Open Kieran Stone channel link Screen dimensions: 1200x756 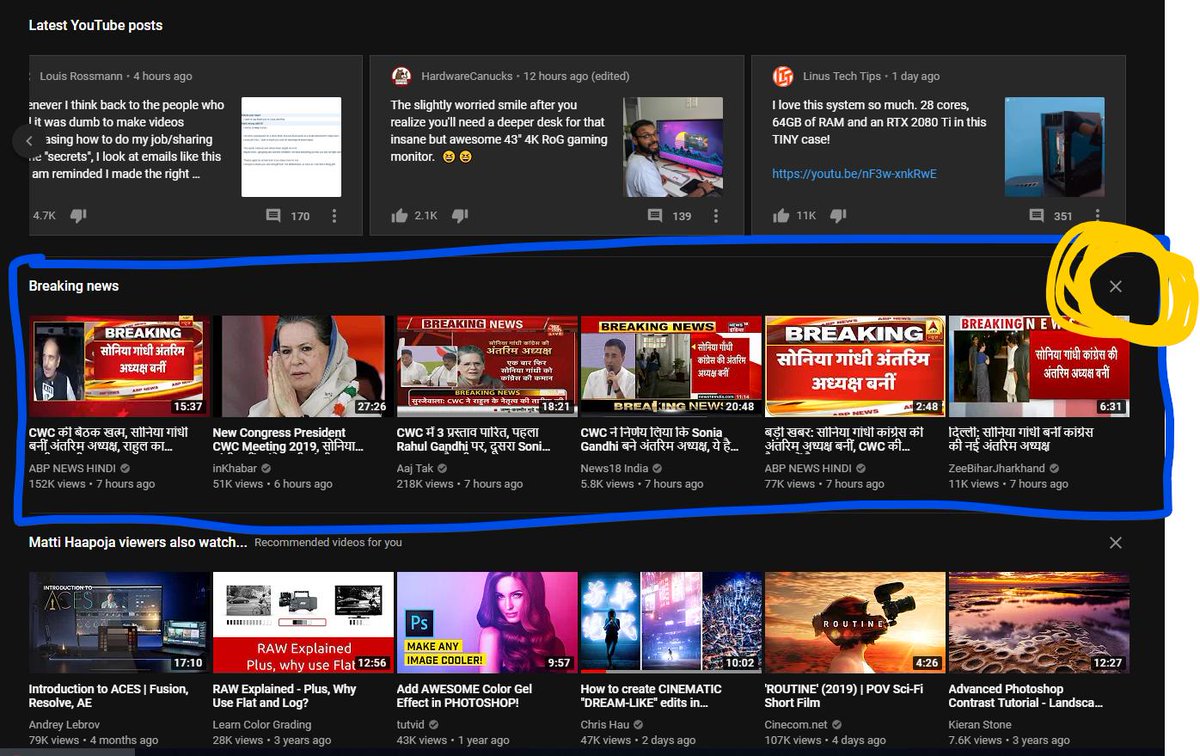[x=980, y=724]
